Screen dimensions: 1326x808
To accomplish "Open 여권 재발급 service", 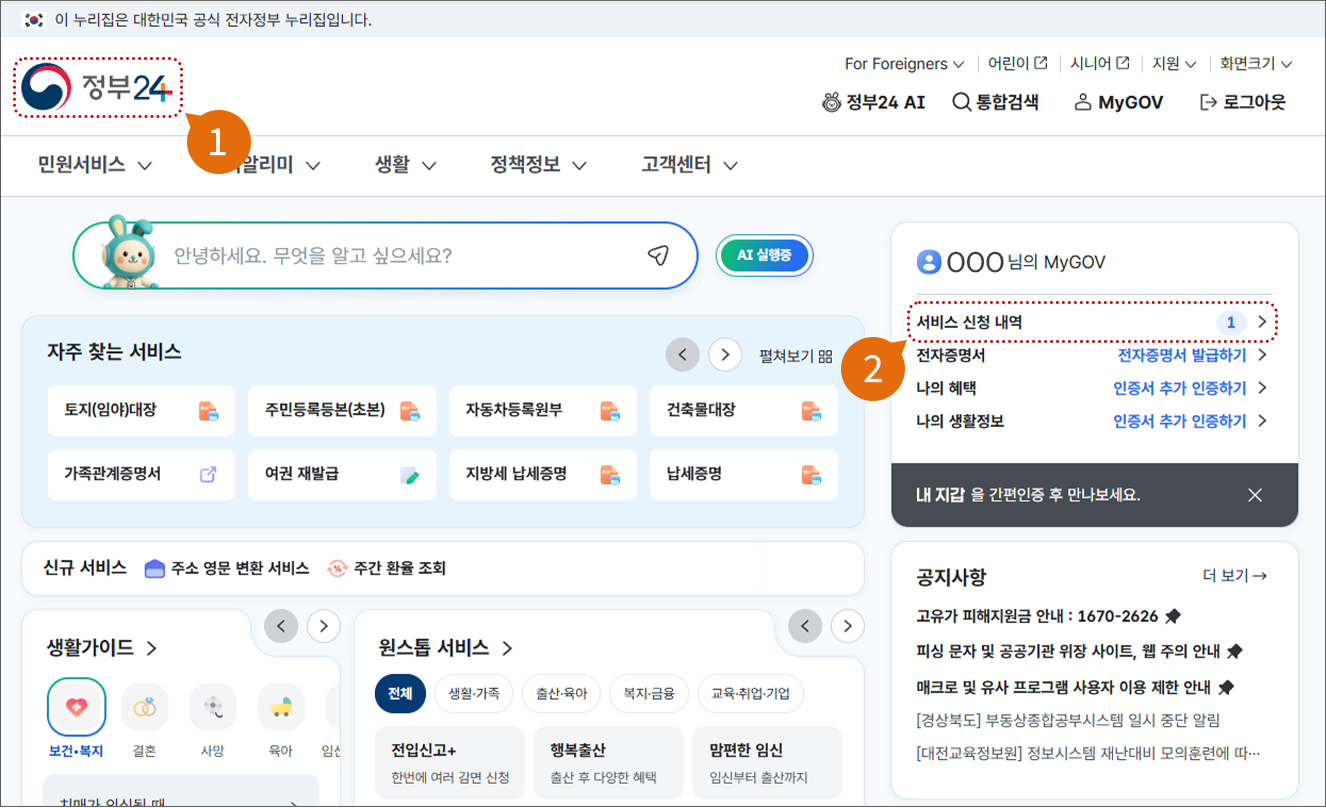I will [342, 474].
